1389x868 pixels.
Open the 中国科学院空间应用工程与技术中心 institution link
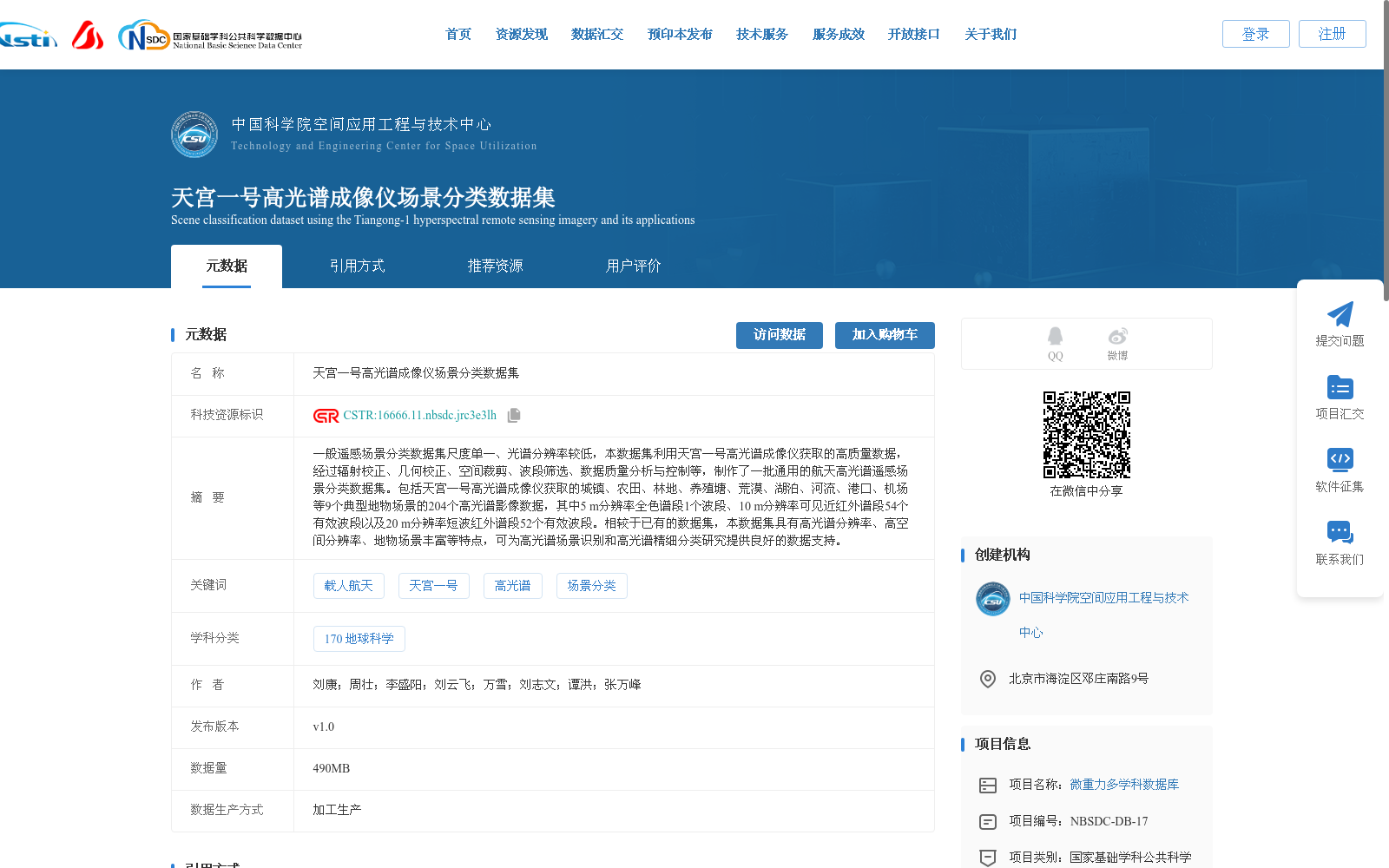pos(1104,615)
